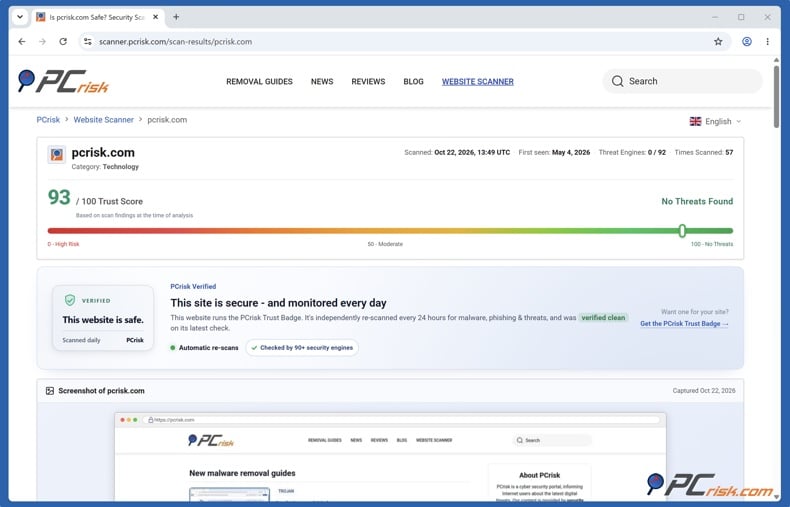
Task: Click the 'Automatic re-scans' indicator
Action: [205, 348]
